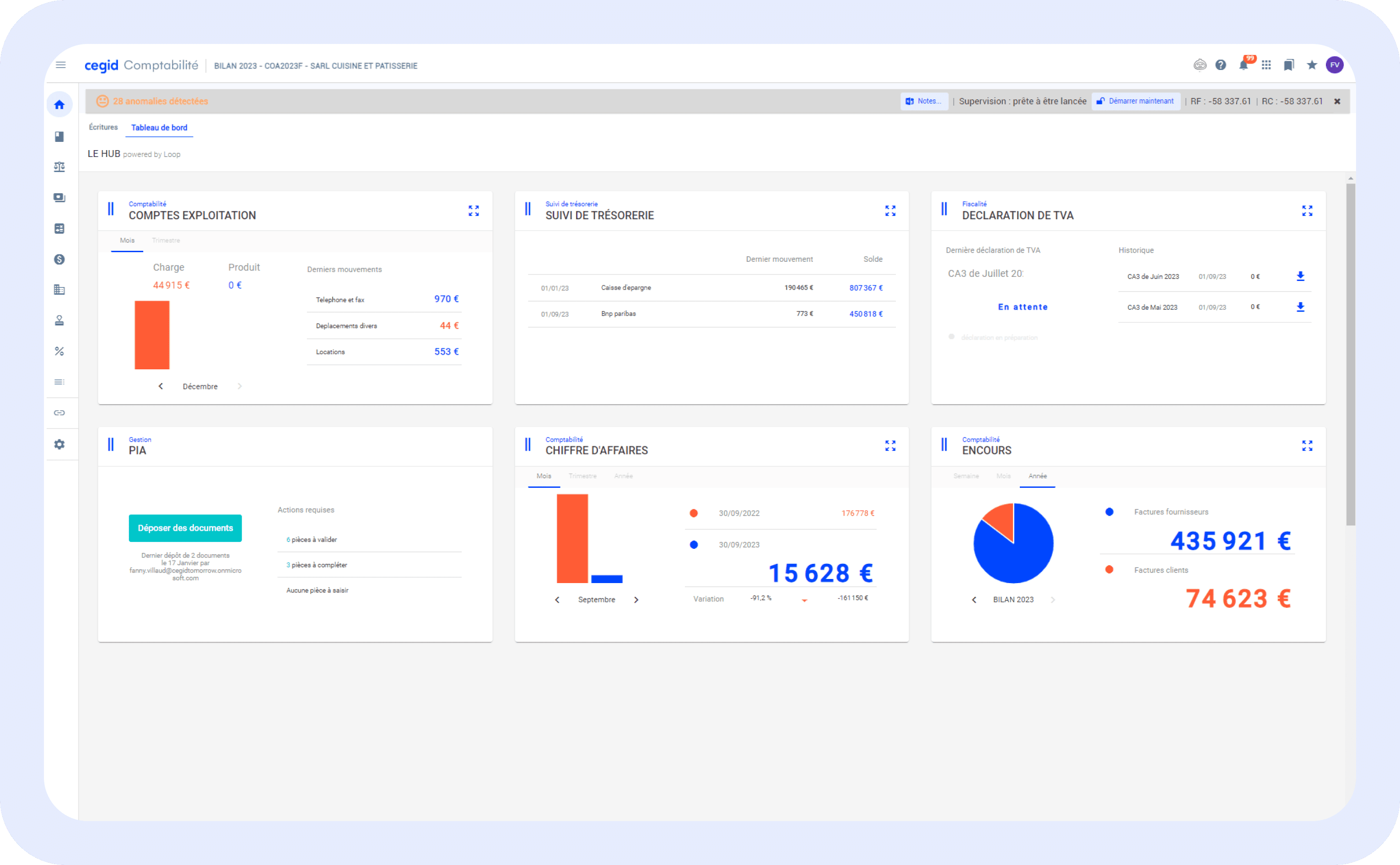Image resolution: width=1400 pixels, height=865 pixels.
Task: Navigate to period before BILAN 2023 in Encours
Action: coord(974,599)
